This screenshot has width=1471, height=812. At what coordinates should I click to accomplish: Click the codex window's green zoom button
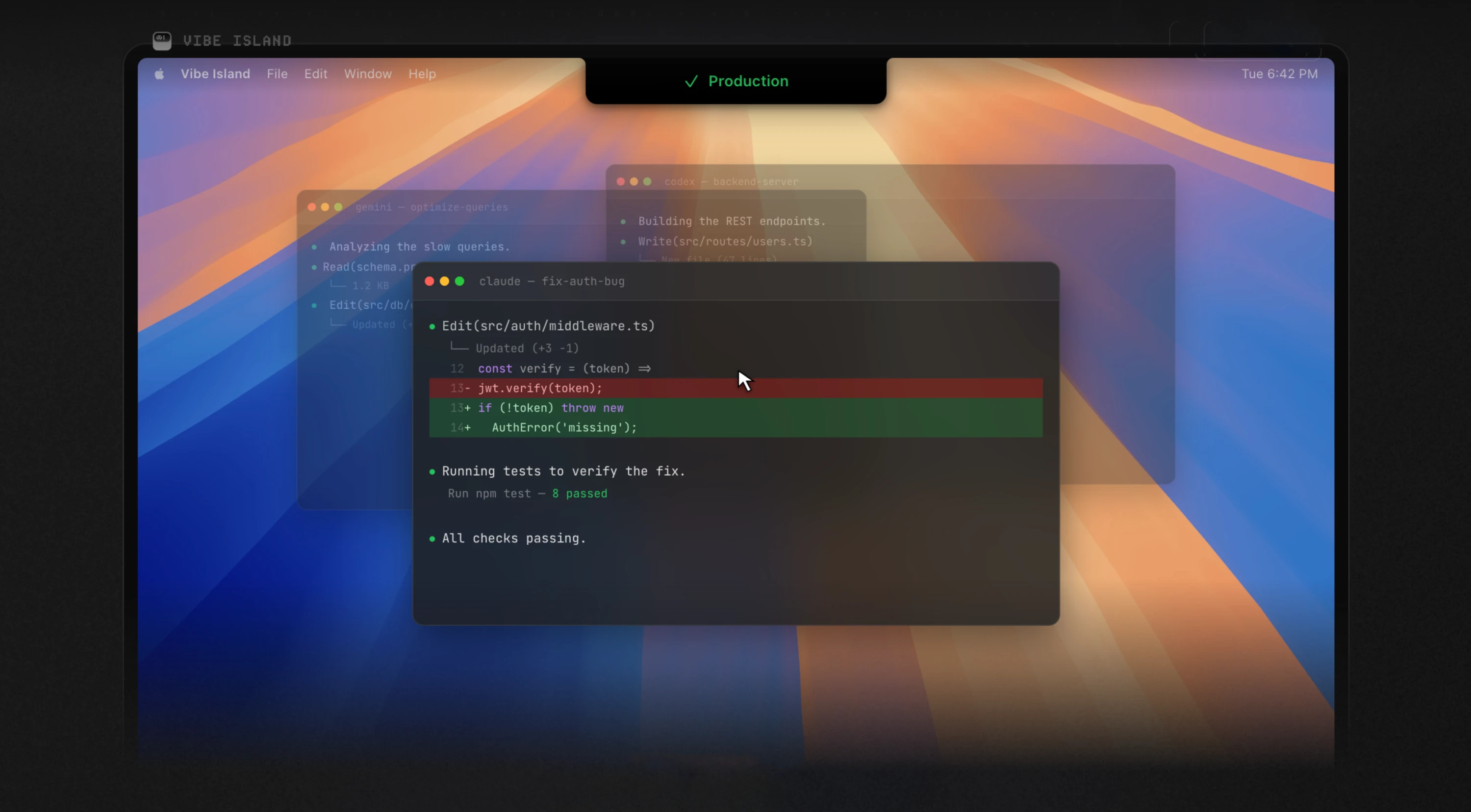[647, 181]
